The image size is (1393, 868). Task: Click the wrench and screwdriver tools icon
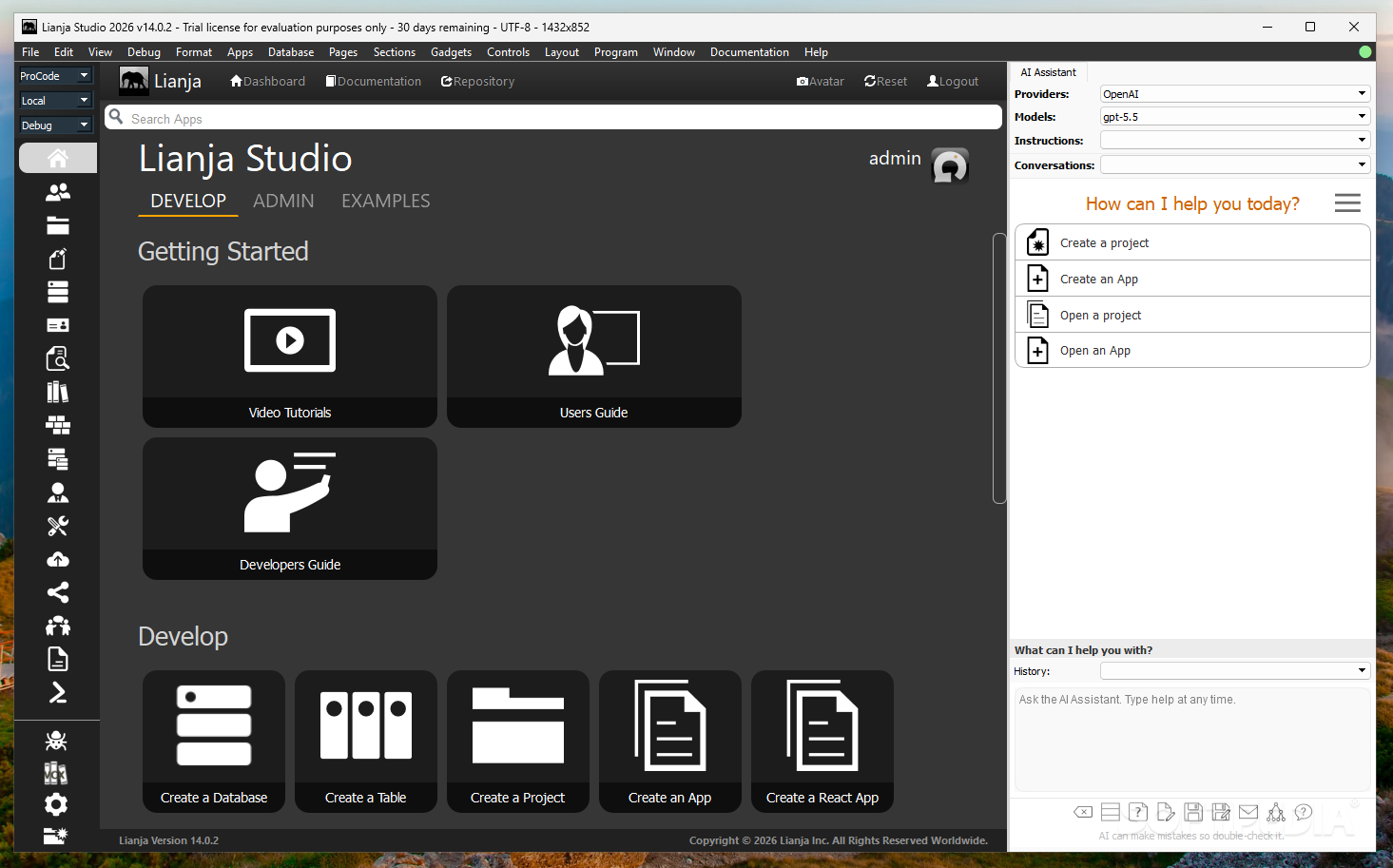pyautogui.click(x=58, y=526)
